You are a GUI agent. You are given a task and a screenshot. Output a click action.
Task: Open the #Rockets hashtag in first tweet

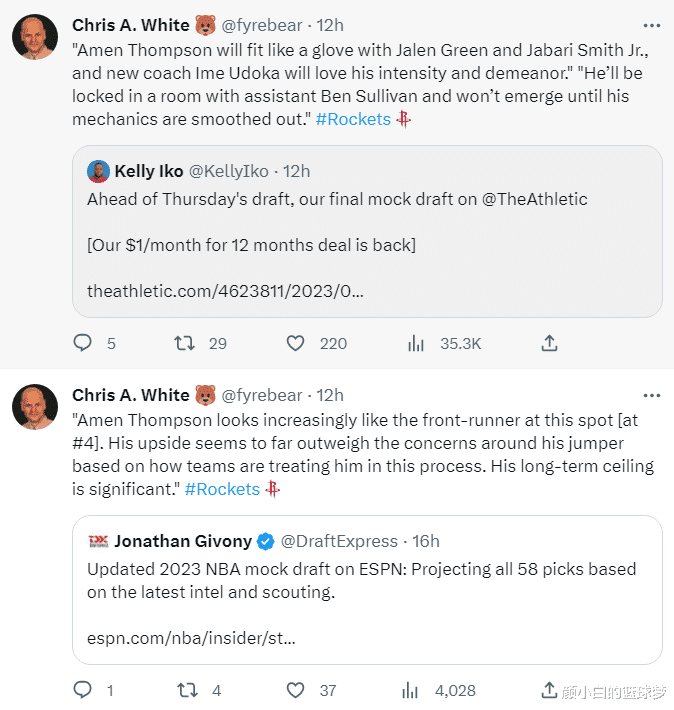(352, 119)
